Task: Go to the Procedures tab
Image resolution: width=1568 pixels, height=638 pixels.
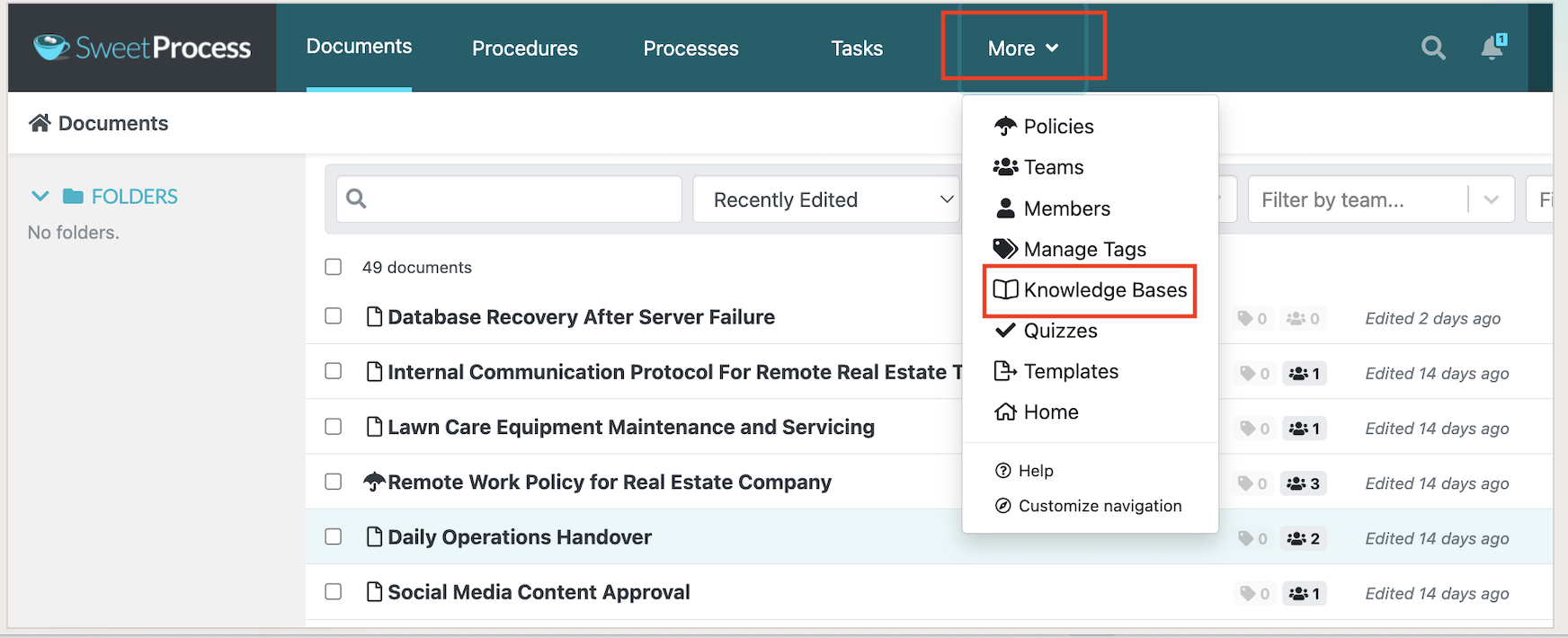Action: click(x=525, y=49)
